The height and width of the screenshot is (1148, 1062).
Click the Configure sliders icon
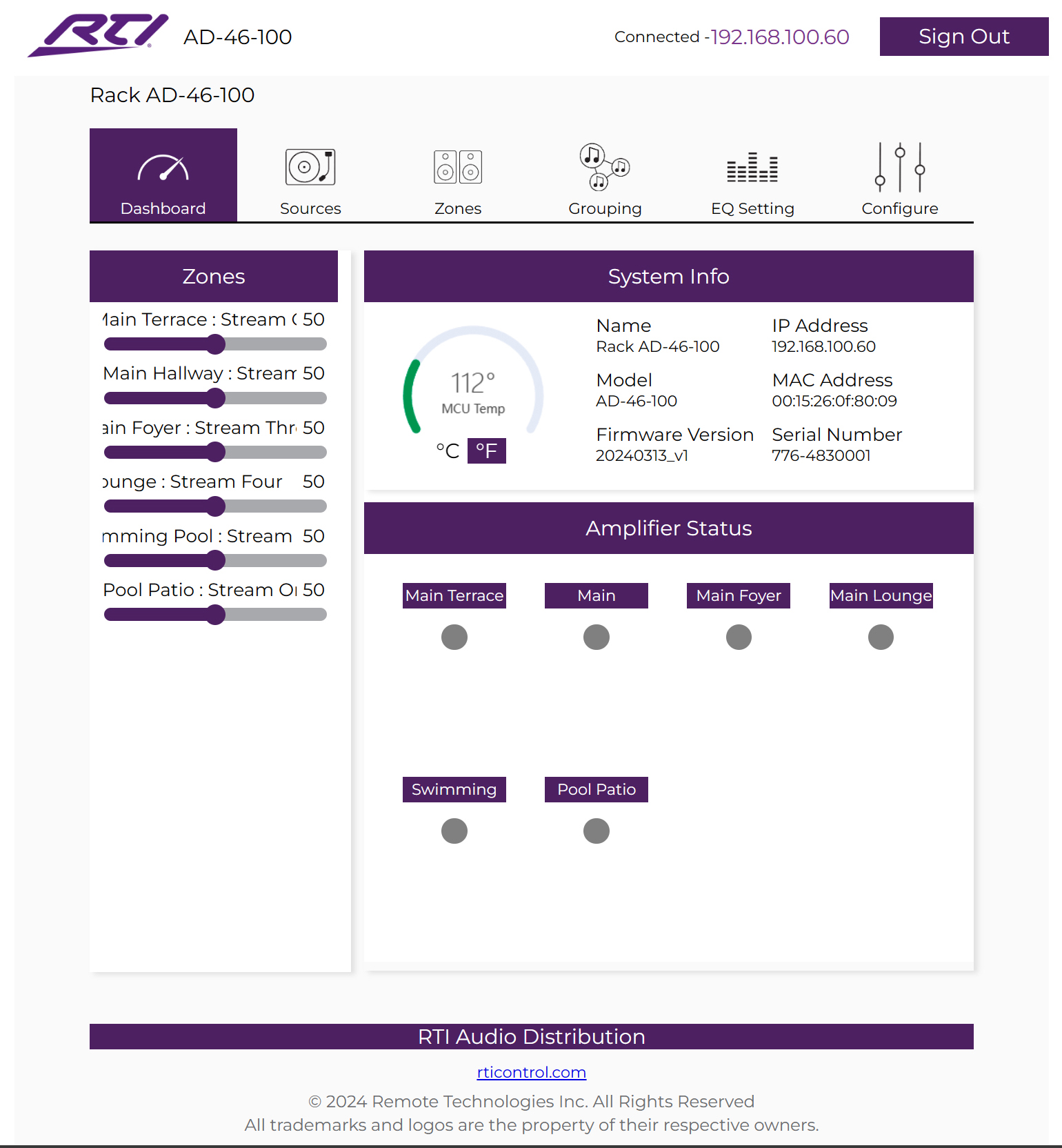(x=900, y=167)
